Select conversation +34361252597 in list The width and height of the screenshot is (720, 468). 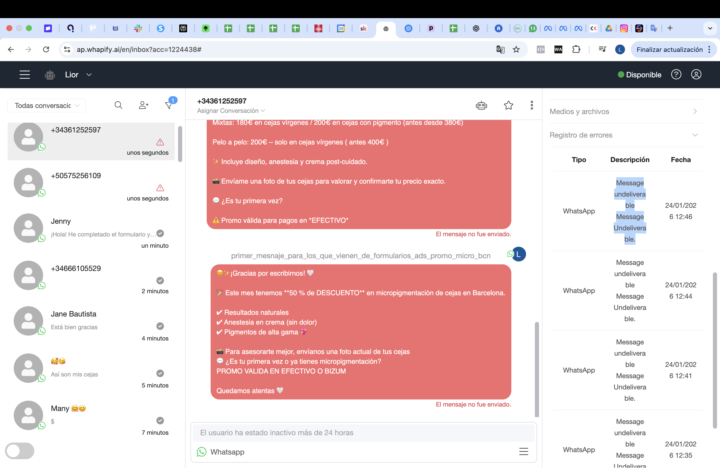pos(91,141)
